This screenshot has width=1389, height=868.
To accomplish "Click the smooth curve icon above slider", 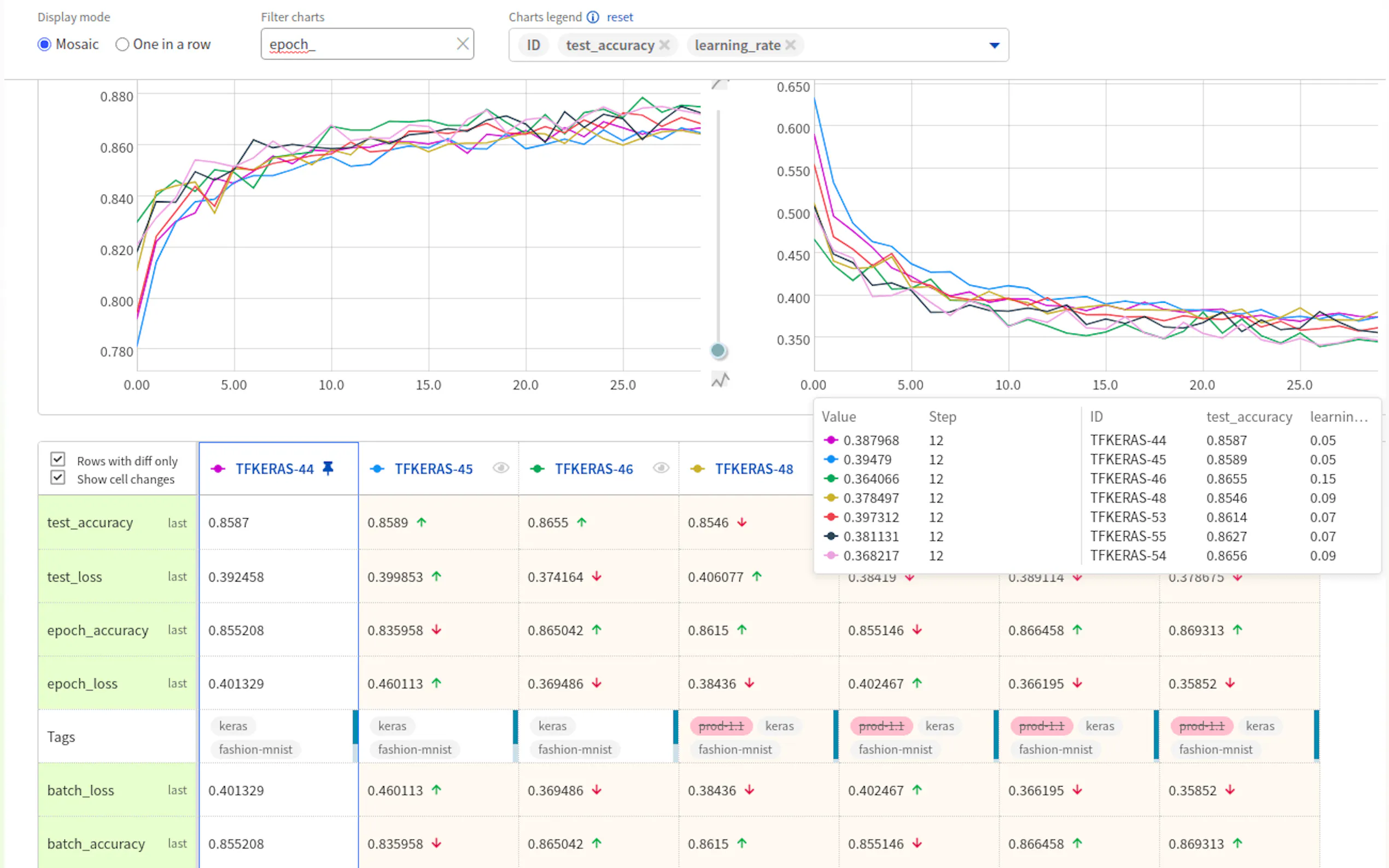I will click(x=719, y=84).
